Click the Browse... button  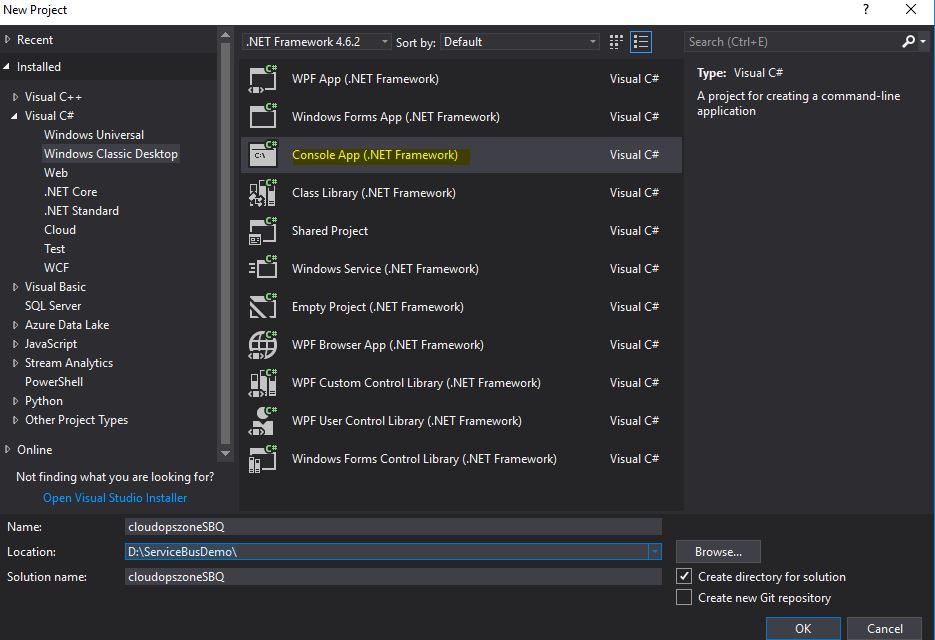tap(718, 552)
